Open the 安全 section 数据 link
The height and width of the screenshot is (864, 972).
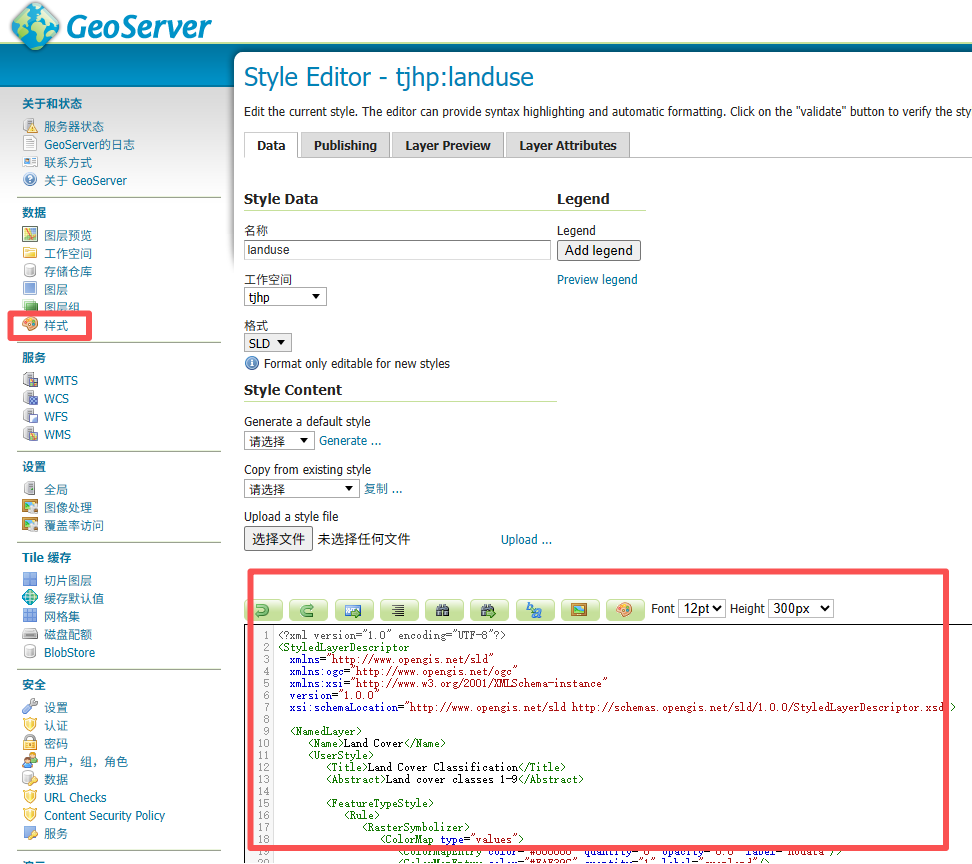(x=56, y=779)
